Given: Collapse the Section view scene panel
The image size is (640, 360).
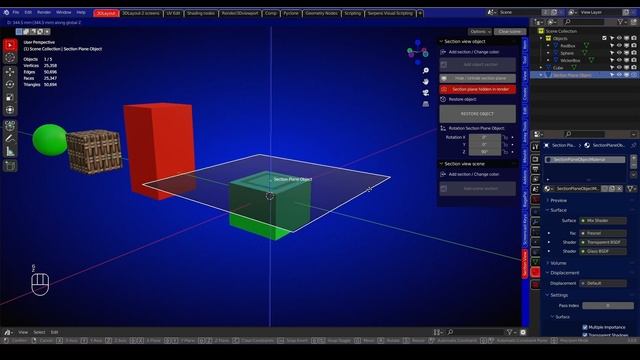Looking at the screenshot, I should [441, 164].
